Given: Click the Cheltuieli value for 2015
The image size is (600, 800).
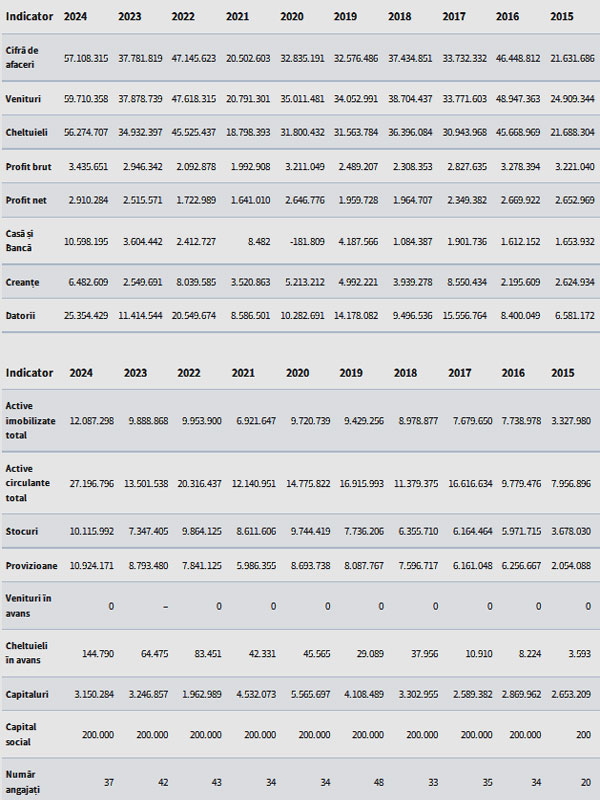Looking at the screenshot, I should [572, 132].
